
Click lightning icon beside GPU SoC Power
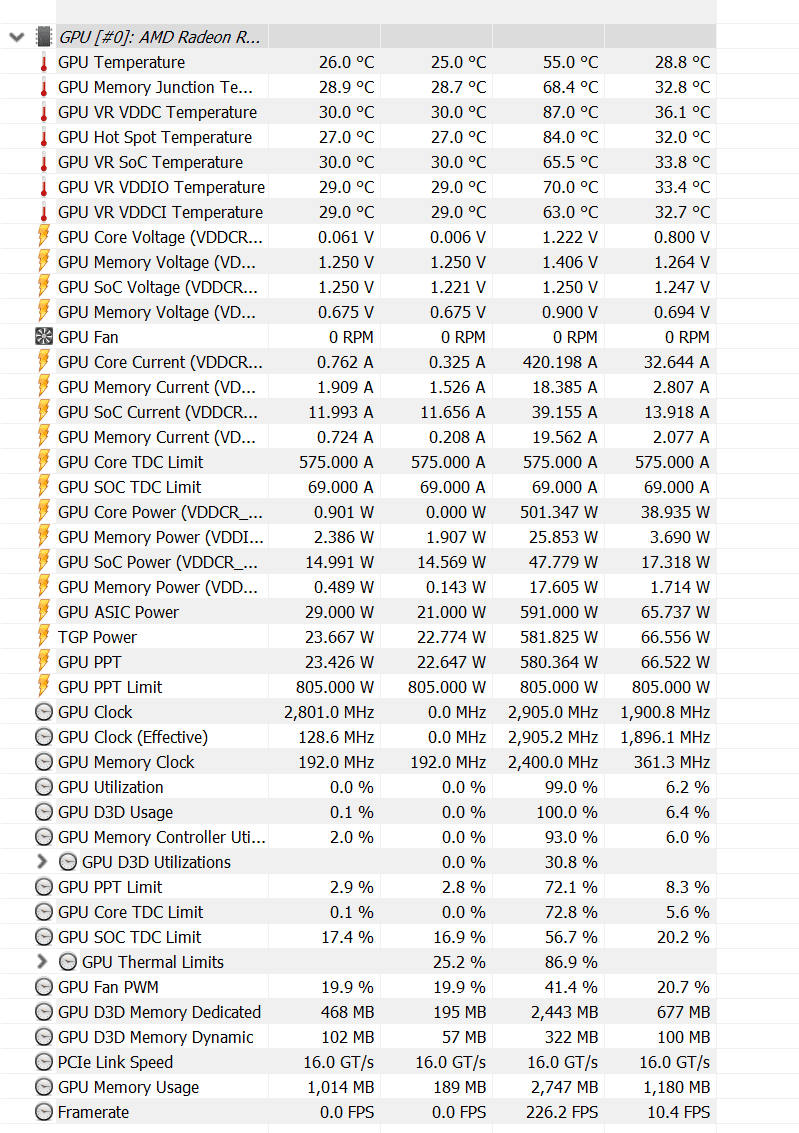[43, 561]
